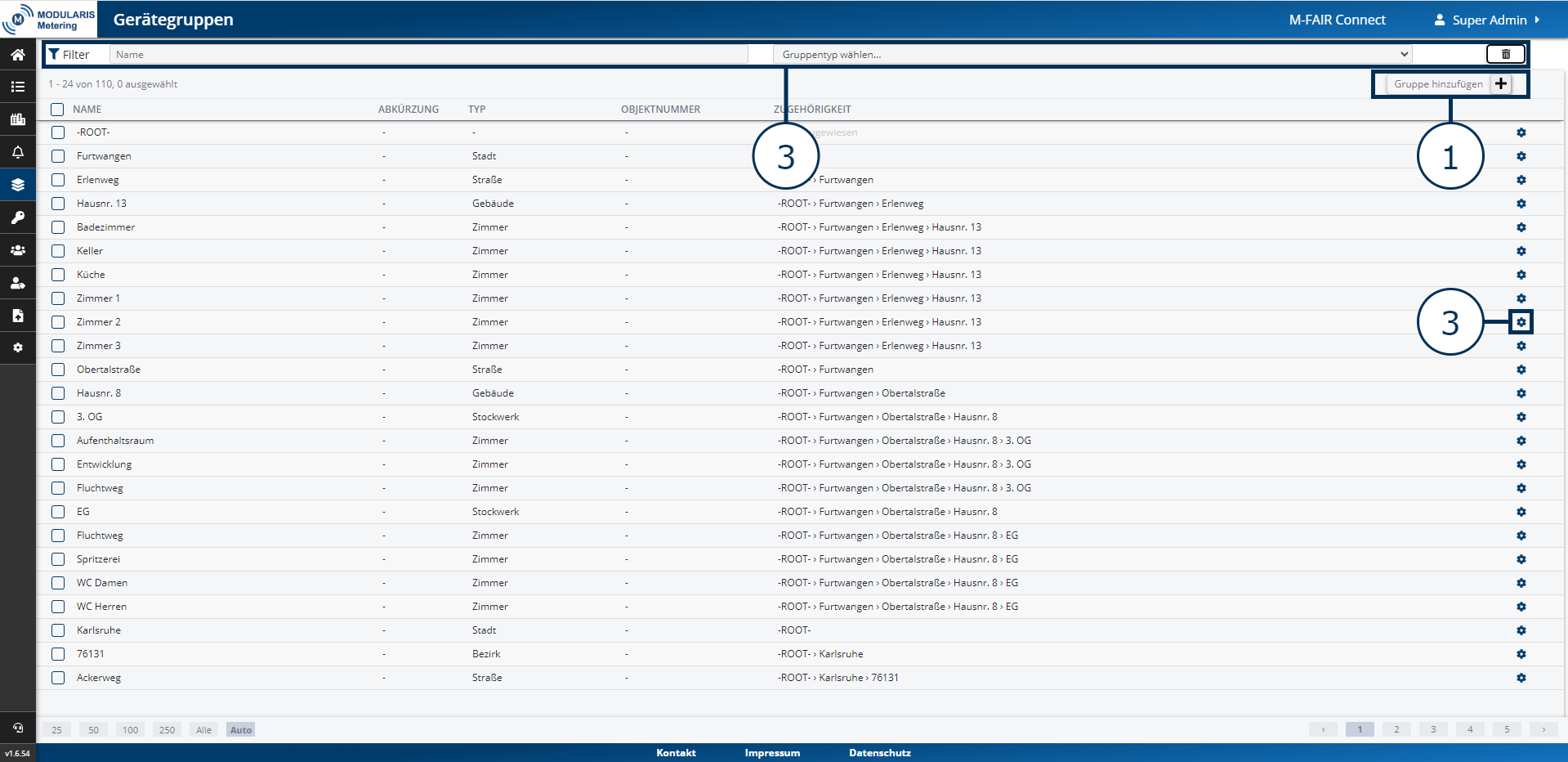Go to the next page with right arrow
This screenshot has width=1568, height=762.
click(x=1543, y=729)
